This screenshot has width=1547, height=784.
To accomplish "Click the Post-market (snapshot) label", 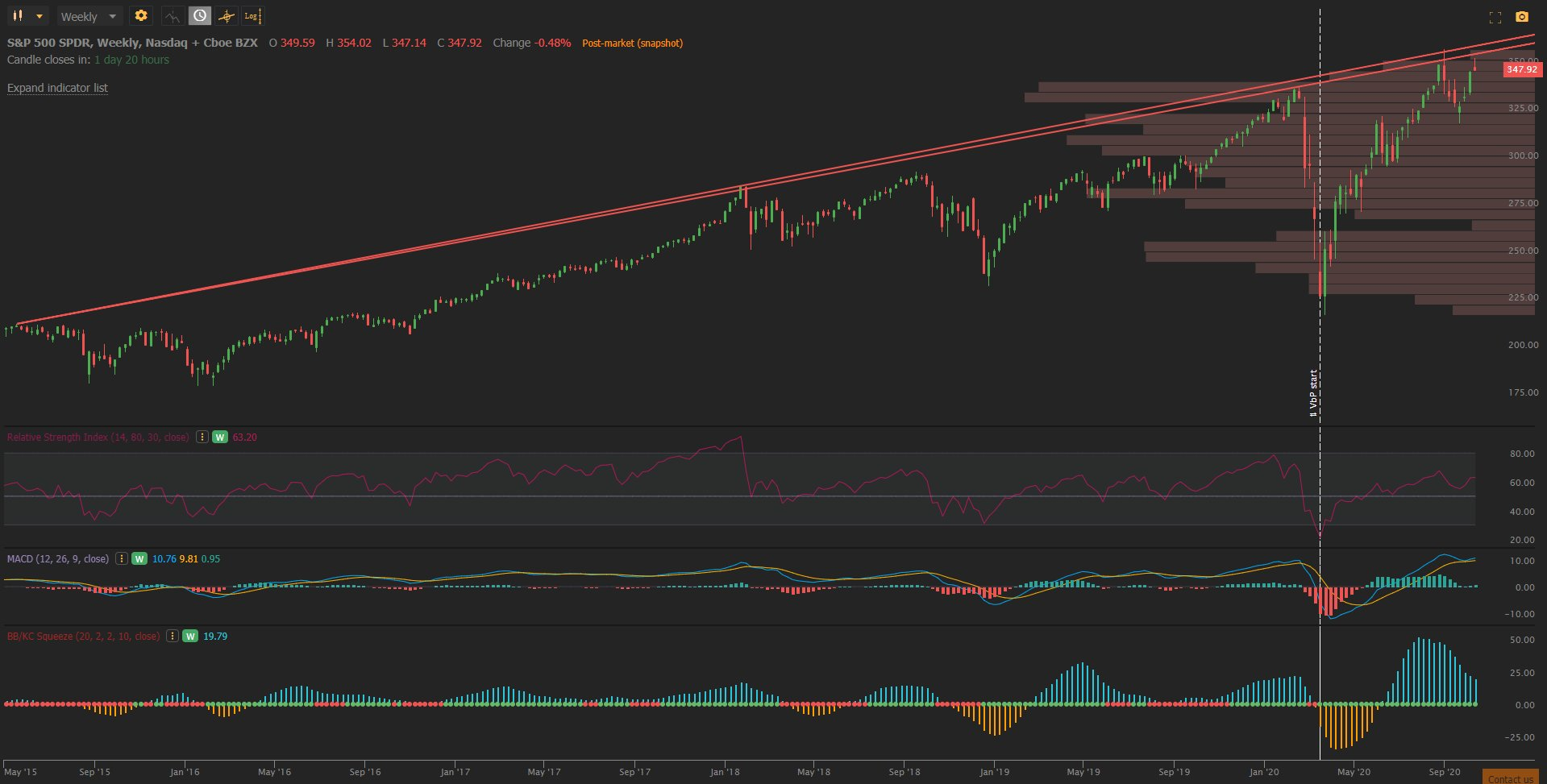I will [632, 43].
